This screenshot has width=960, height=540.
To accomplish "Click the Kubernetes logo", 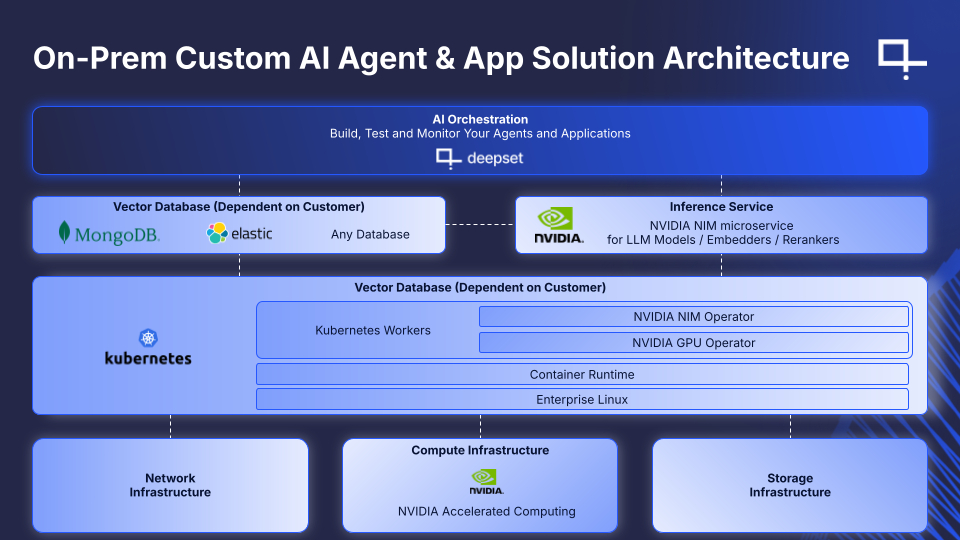I will coord(148,348).
